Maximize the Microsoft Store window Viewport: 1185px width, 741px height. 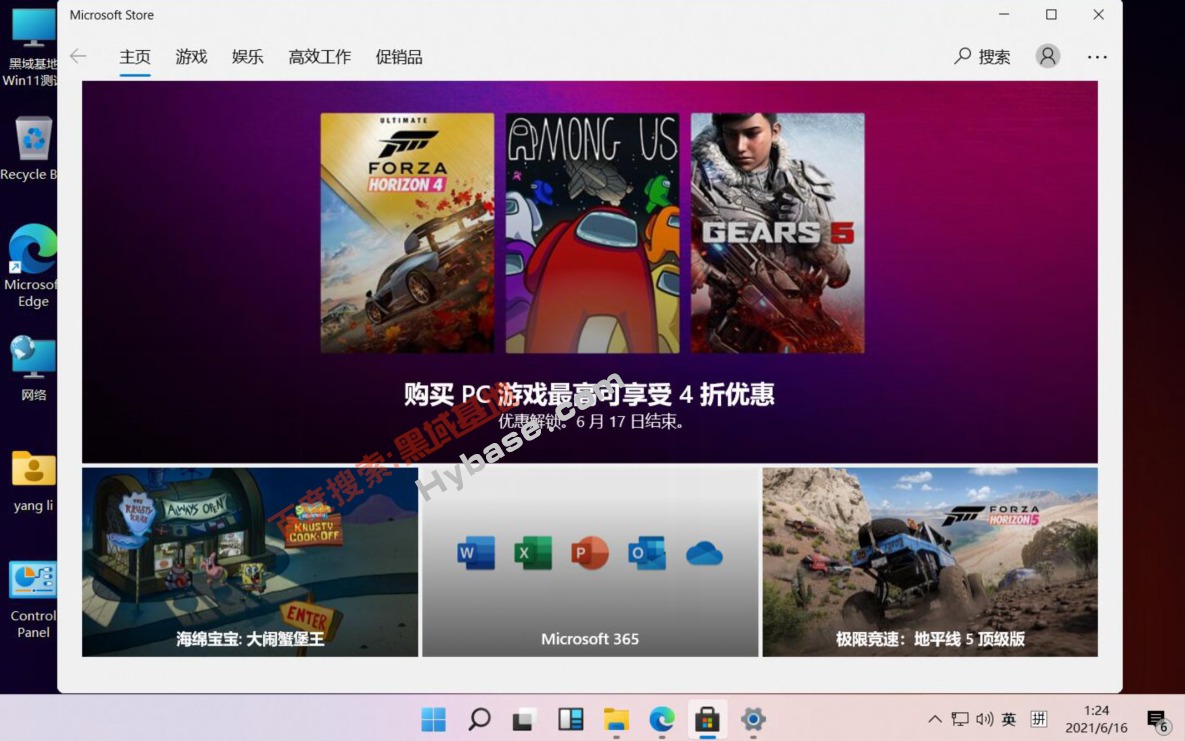[x=1051, y=14]
